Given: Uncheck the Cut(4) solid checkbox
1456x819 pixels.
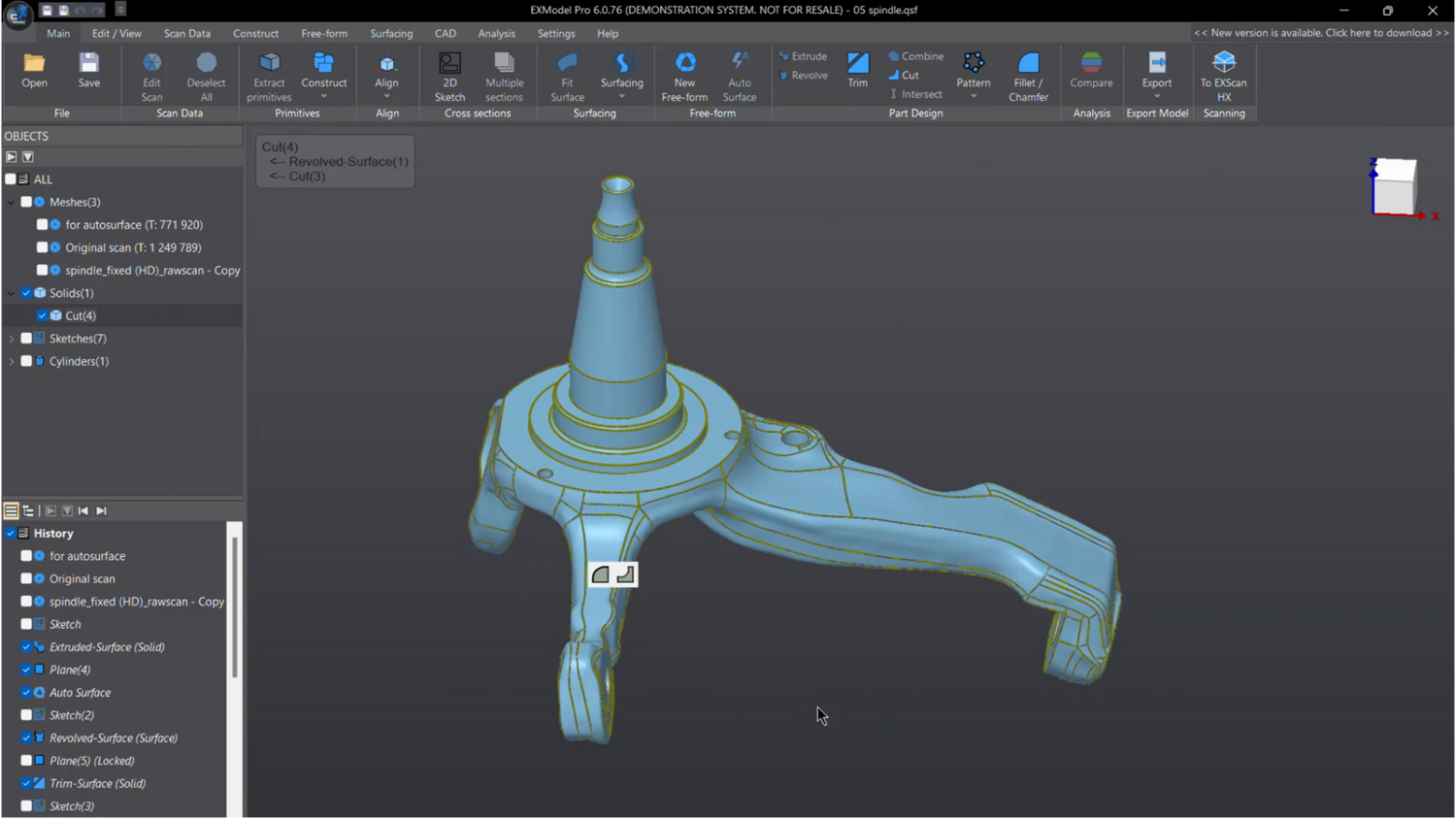Looking at the screenshot, I should click(42, 315).
